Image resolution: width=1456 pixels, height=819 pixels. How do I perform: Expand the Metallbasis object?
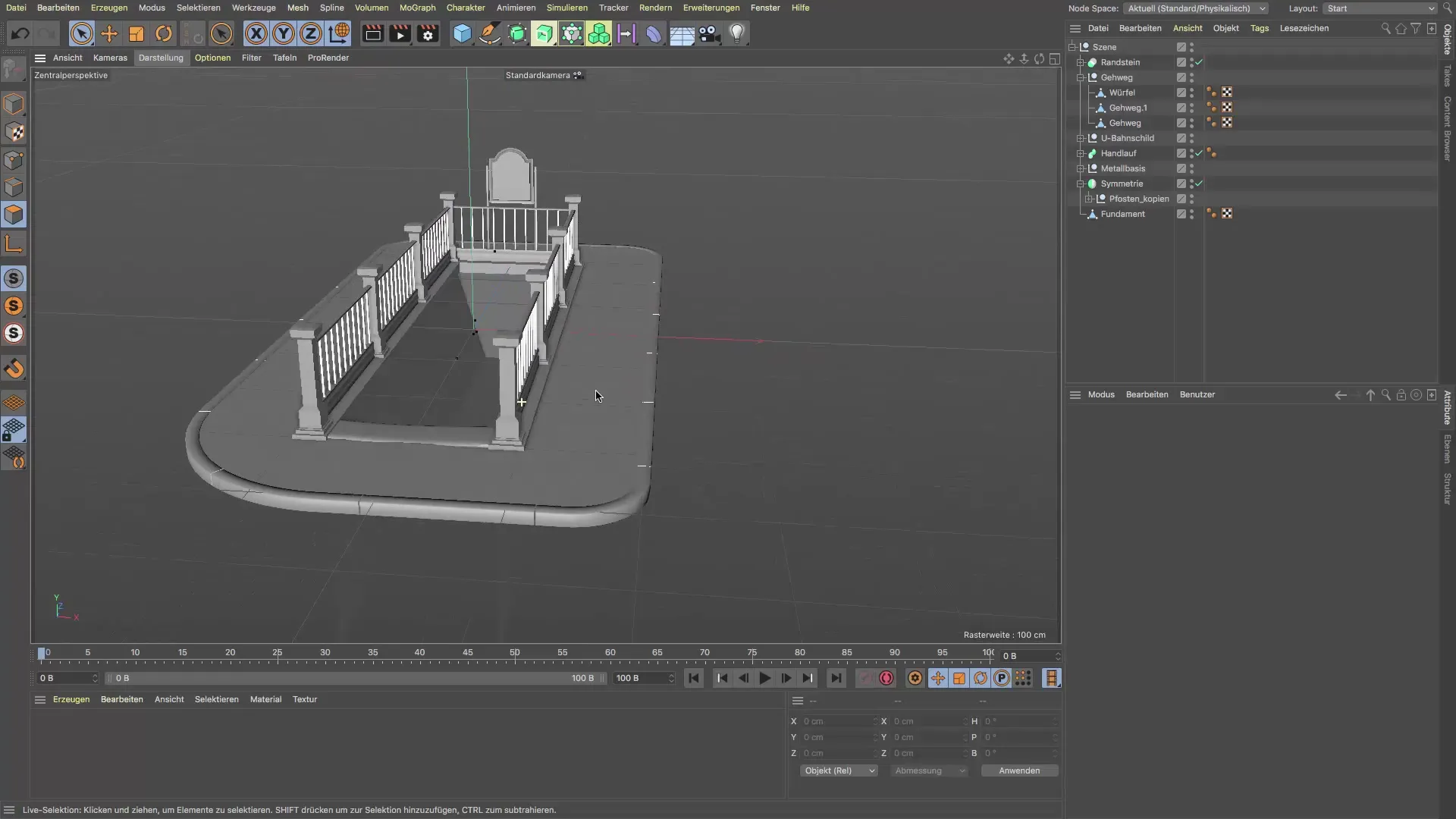coord(1081,168)
